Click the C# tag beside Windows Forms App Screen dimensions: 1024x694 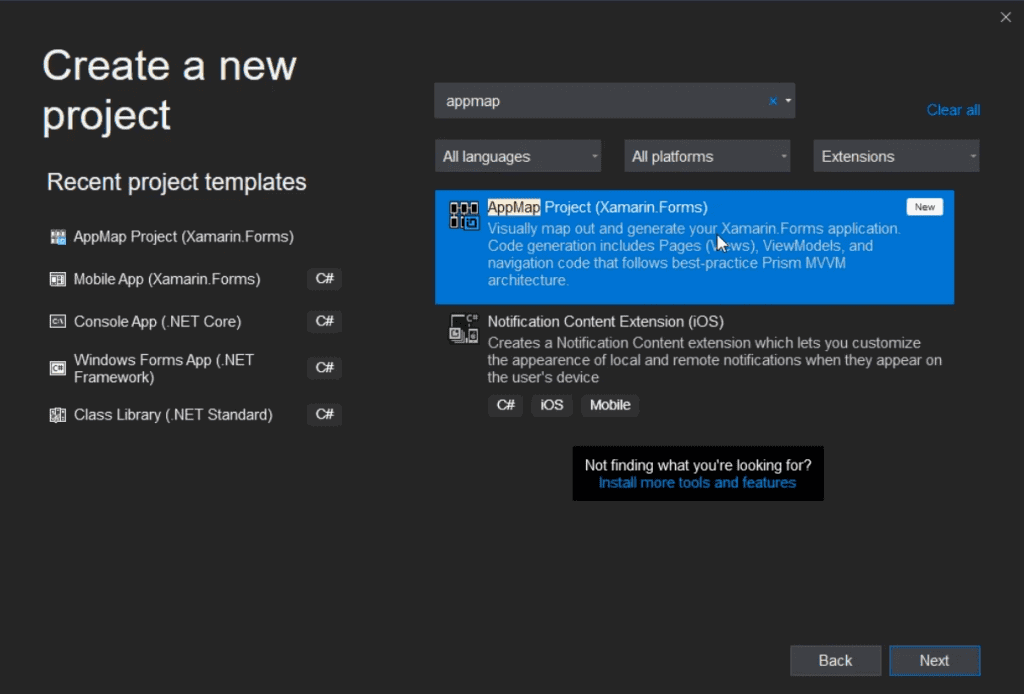pyautogui.click(x=325, y=368)
